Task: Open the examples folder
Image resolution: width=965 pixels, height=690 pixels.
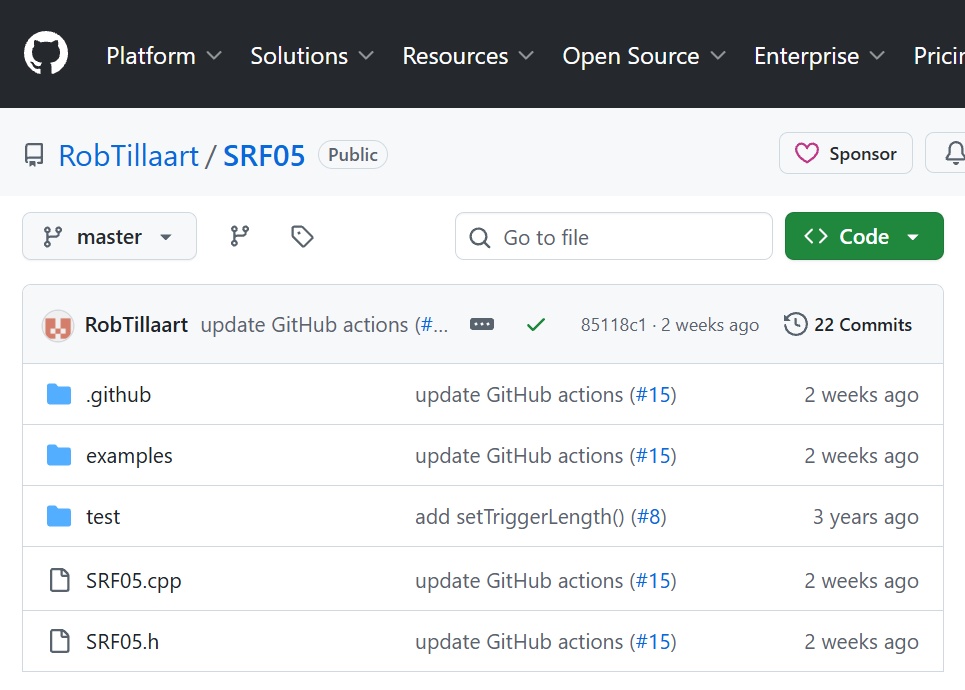Action: (129, 456)
